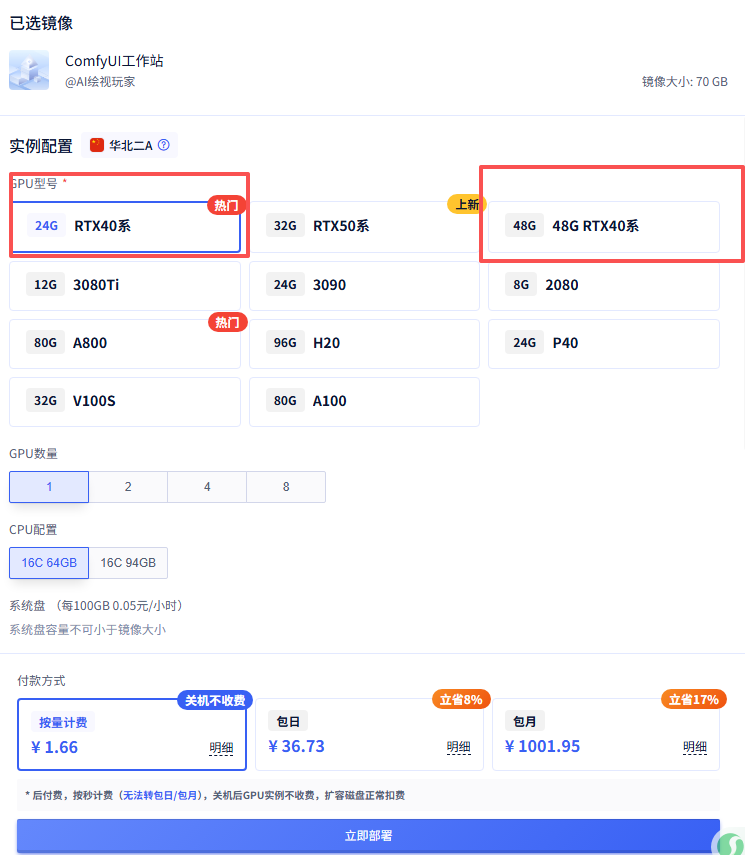Select the 24G RTX40系 GPU option
The image size is (745, 855).
[125, 226]
